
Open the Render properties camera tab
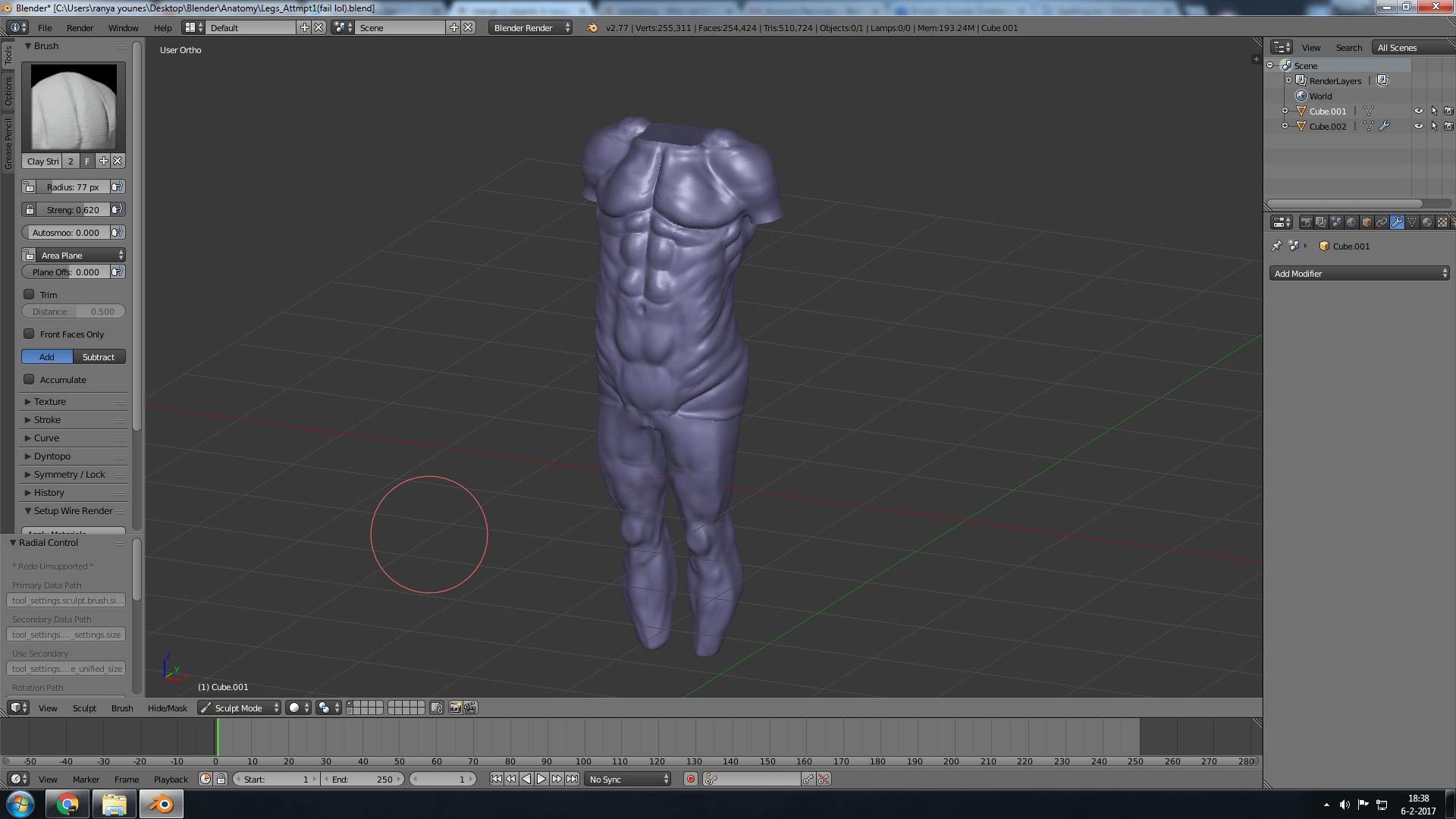[1306, 222]
